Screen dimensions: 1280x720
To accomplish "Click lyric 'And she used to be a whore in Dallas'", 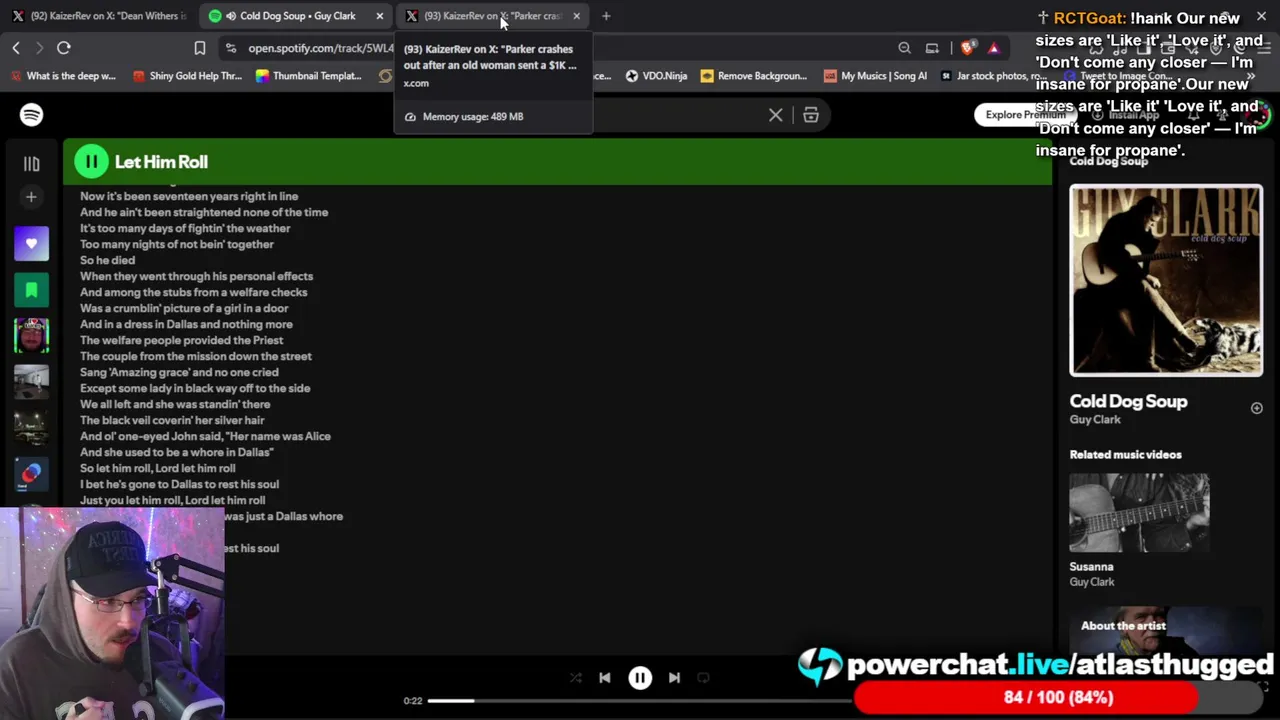I will pos(177,452).
